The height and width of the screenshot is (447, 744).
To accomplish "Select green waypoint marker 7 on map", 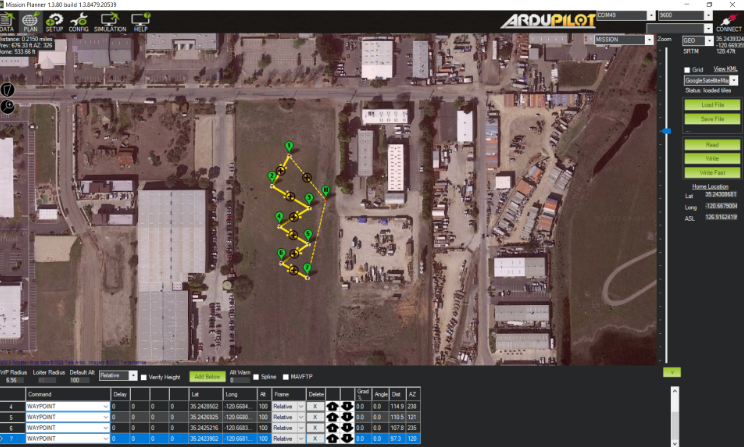I will 307,269.
